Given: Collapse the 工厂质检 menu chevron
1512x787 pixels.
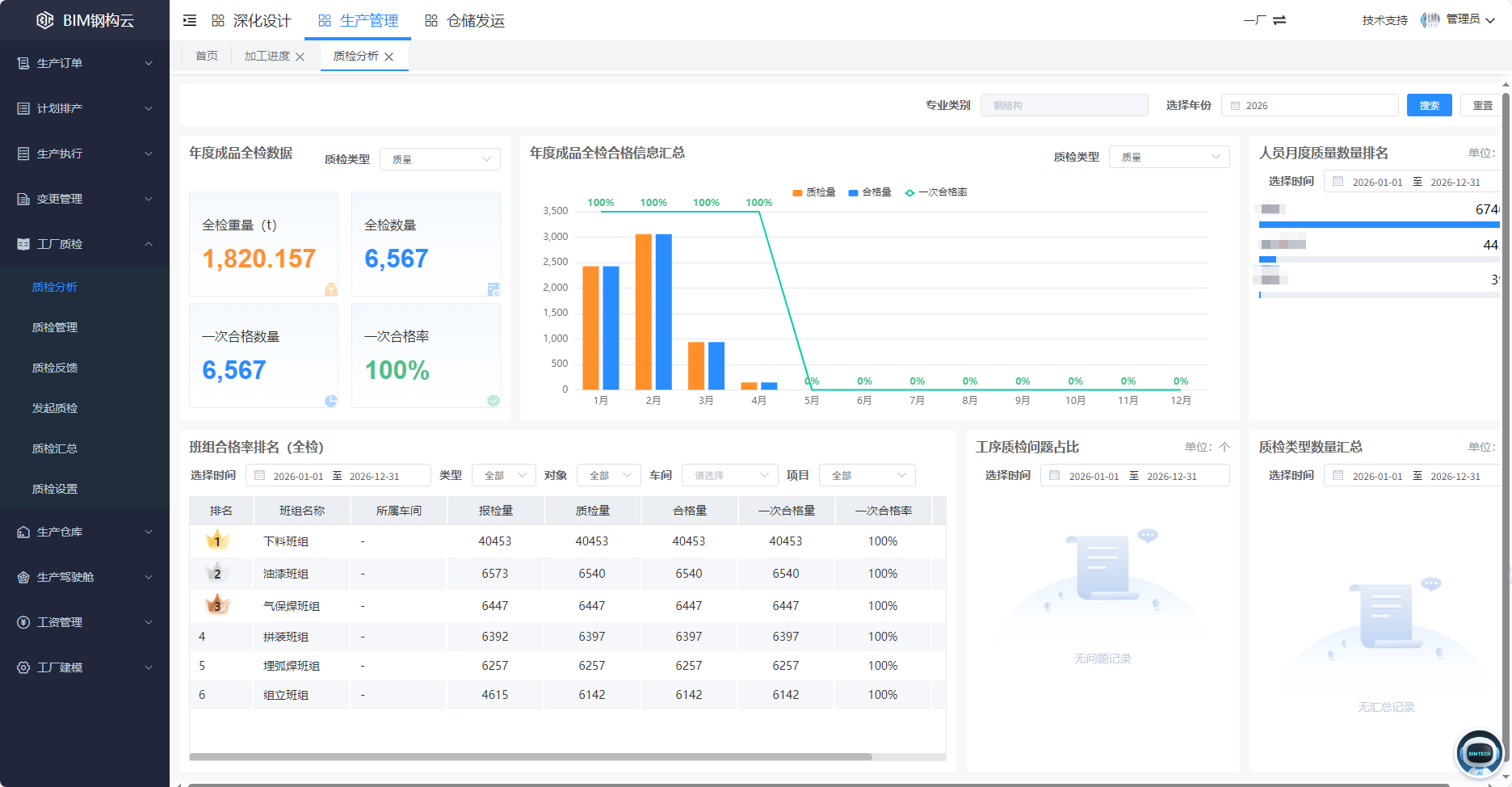Looking at the screenshot, I should [x=149, y=244].
